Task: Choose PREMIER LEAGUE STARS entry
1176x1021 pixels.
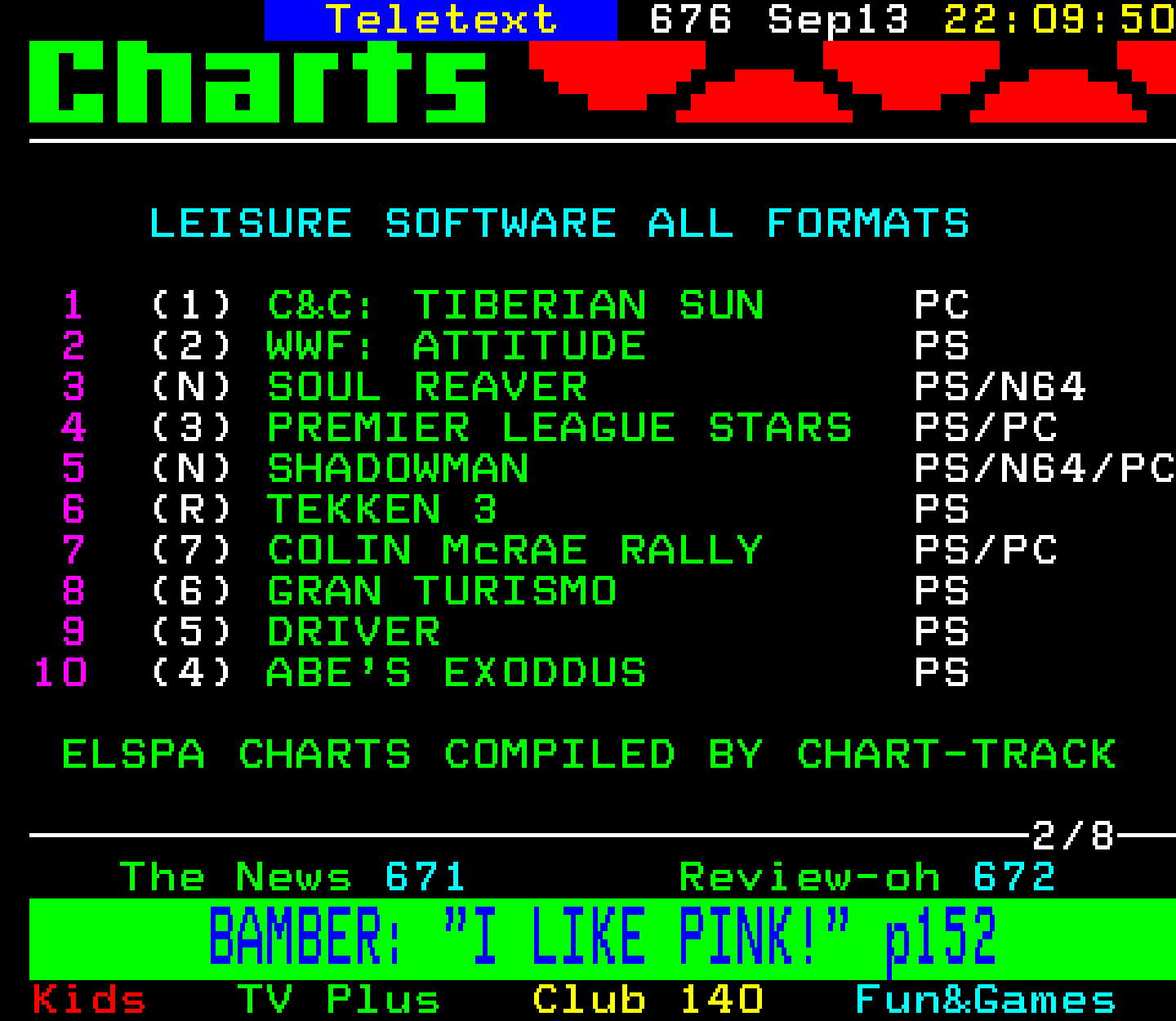Action: point(559,428)
